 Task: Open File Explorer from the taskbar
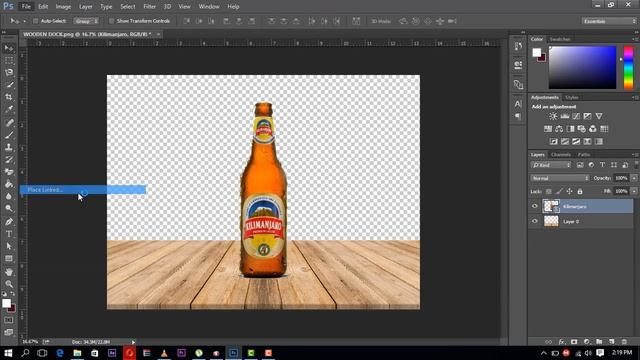point(77,353)
